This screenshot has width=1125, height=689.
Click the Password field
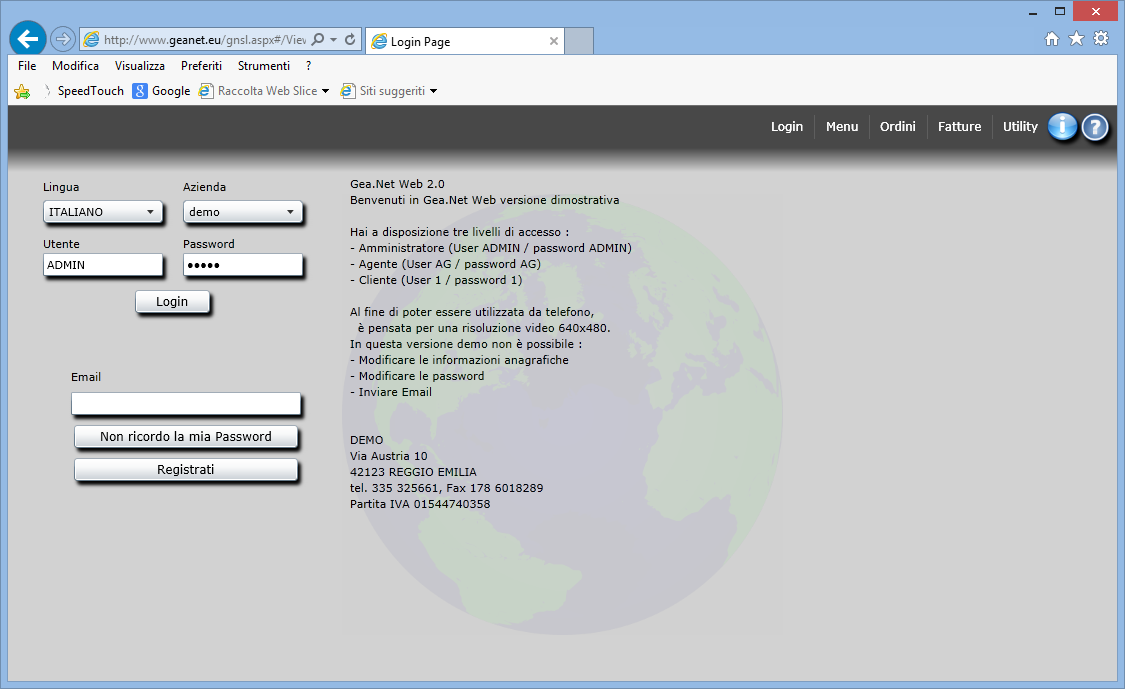tap(243, 265)
